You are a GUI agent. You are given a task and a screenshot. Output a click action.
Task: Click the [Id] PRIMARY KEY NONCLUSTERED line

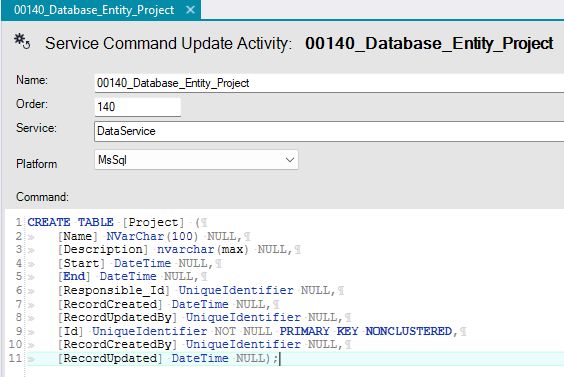tap(262, 331)
